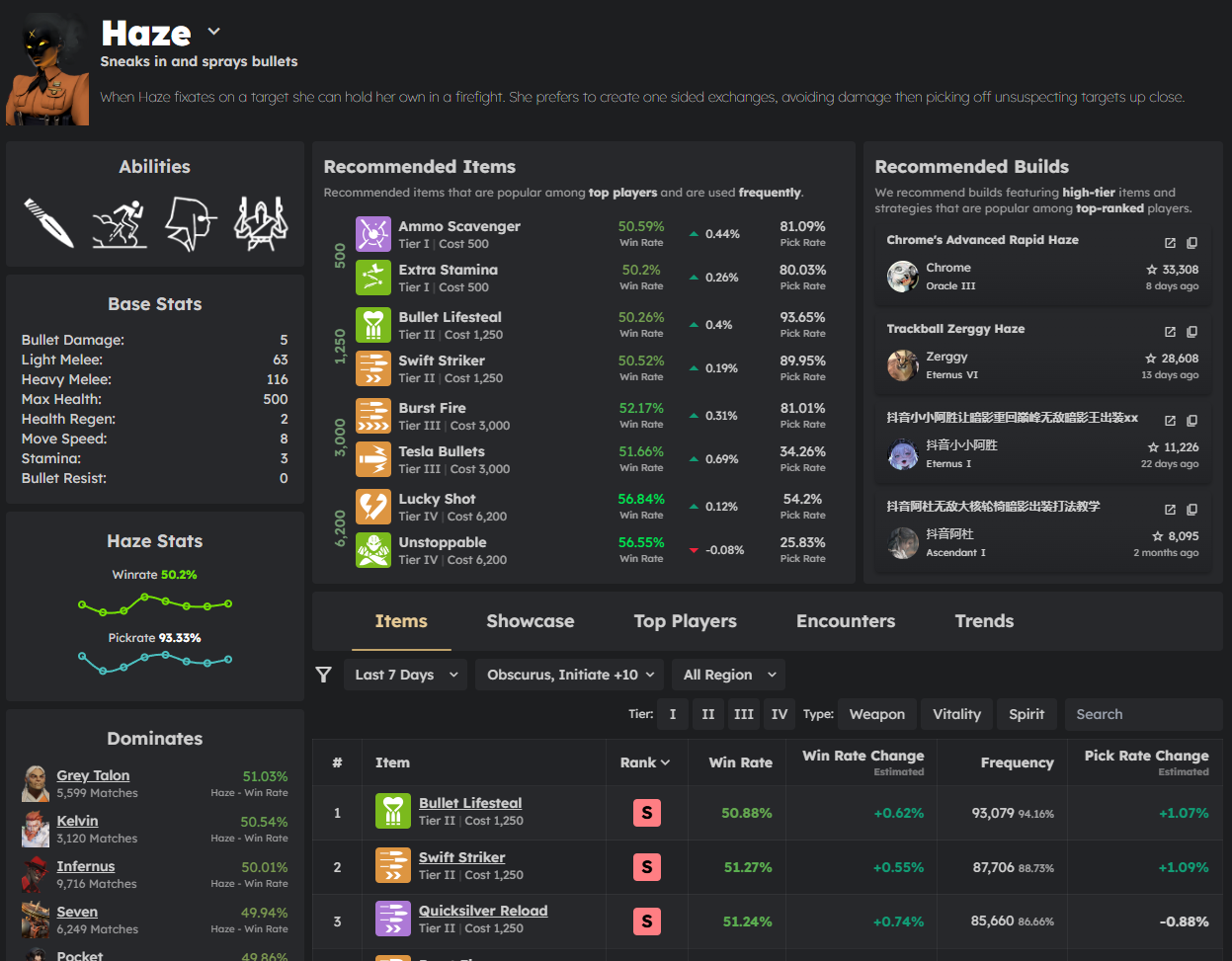Screen dimensions: 1232x961
Task: Select the Unstoppable item icon
Action: [x=374, y=550]
